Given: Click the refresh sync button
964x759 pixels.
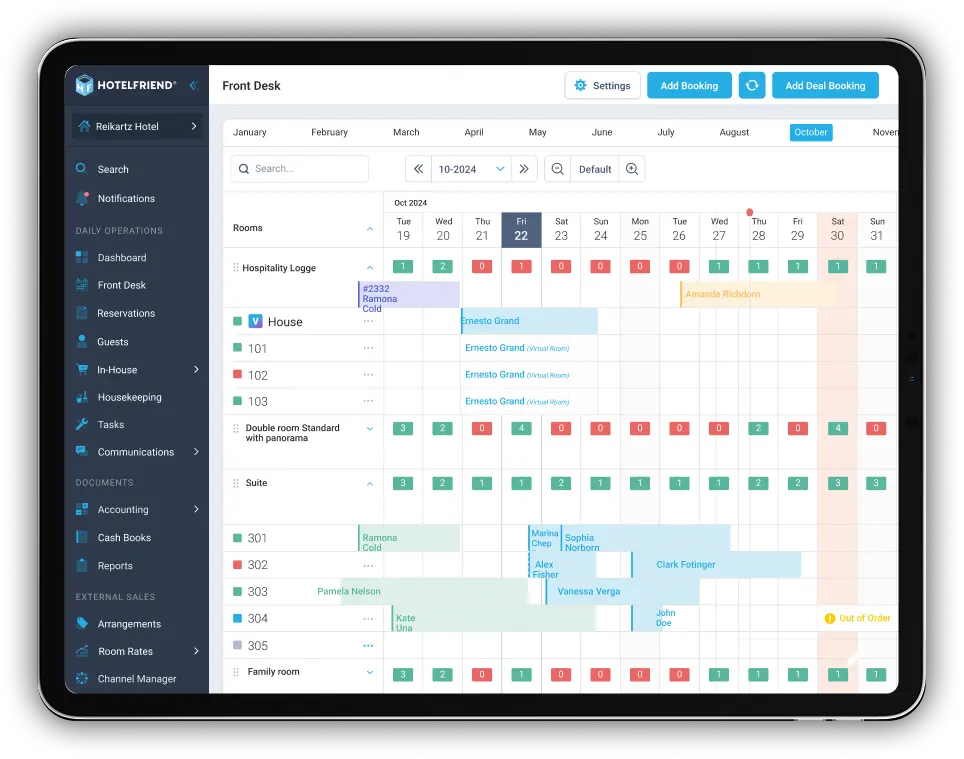Looking at the screenshot, I should click(x=751, y=85).
